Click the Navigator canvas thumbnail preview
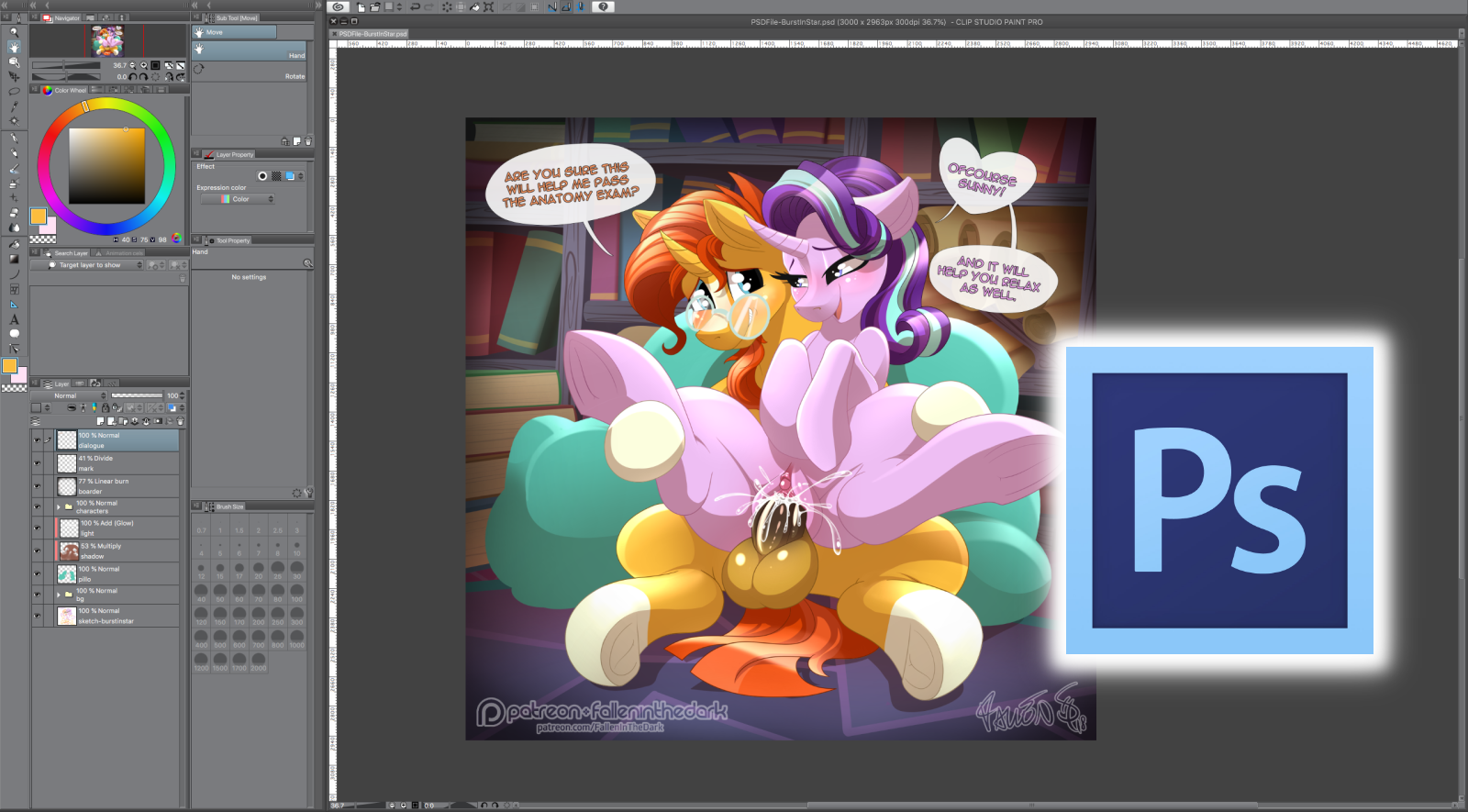The width and height of the screenshot is (1468, 812). coord(106,40)
